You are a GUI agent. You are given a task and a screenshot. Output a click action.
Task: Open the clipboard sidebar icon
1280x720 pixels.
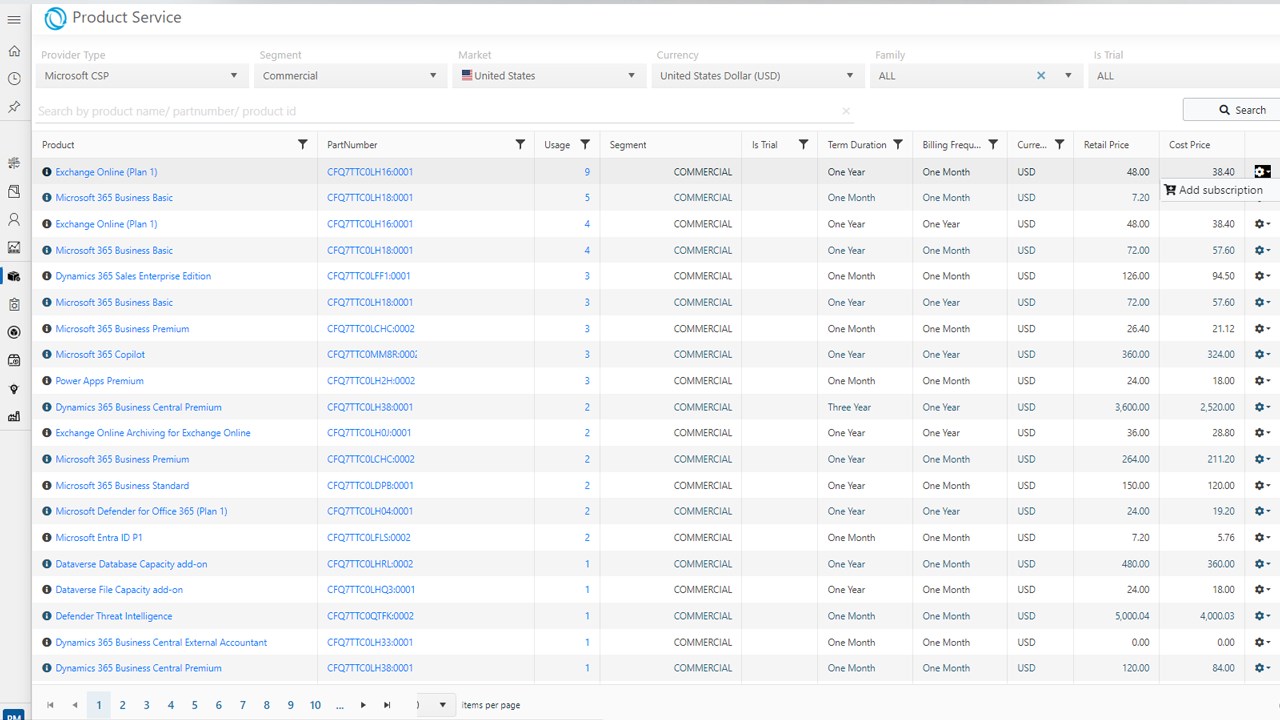coord(14,304)
